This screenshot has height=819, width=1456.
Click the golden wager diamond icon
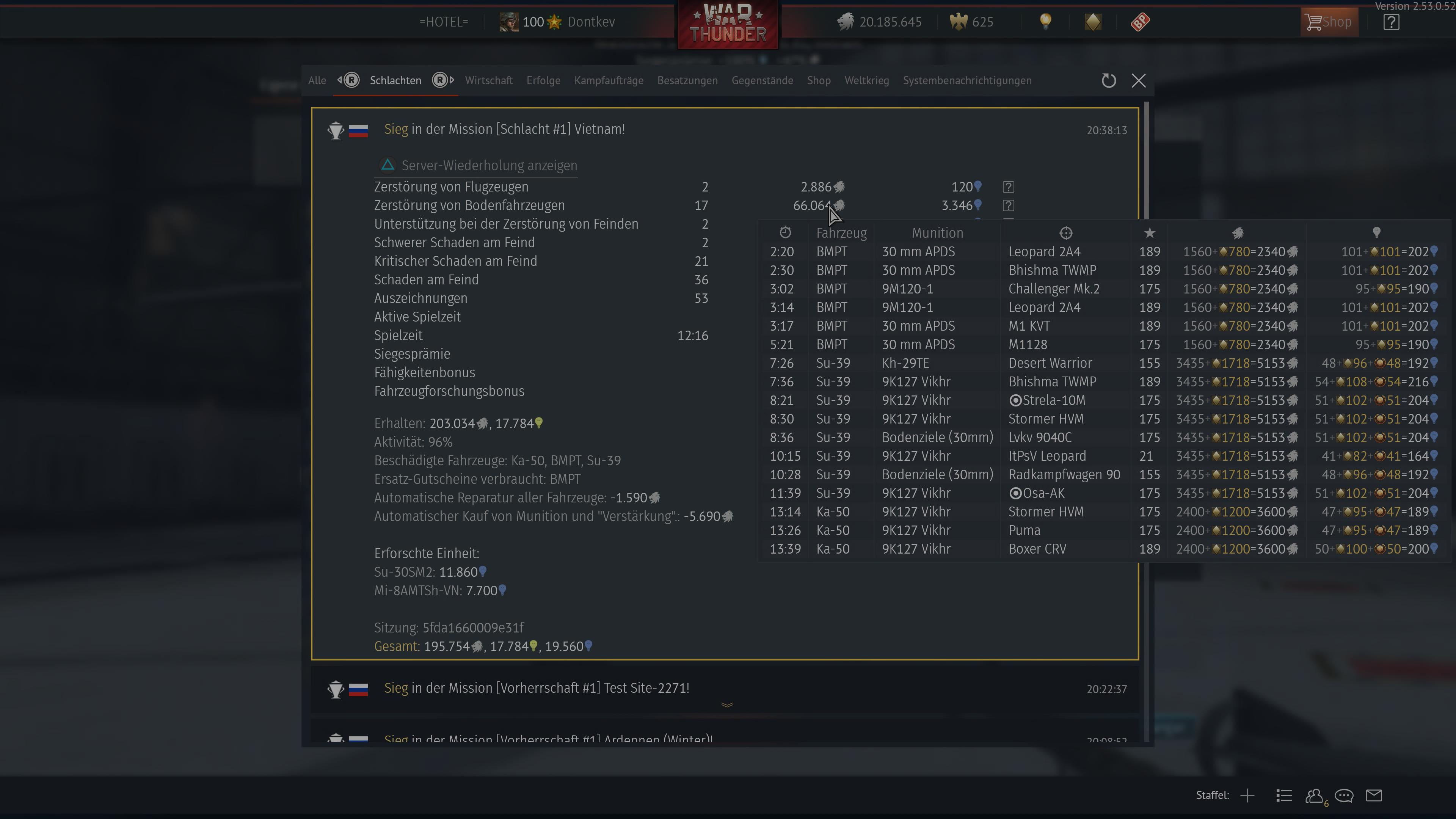pyautogui.click(x=1092, y=22)
